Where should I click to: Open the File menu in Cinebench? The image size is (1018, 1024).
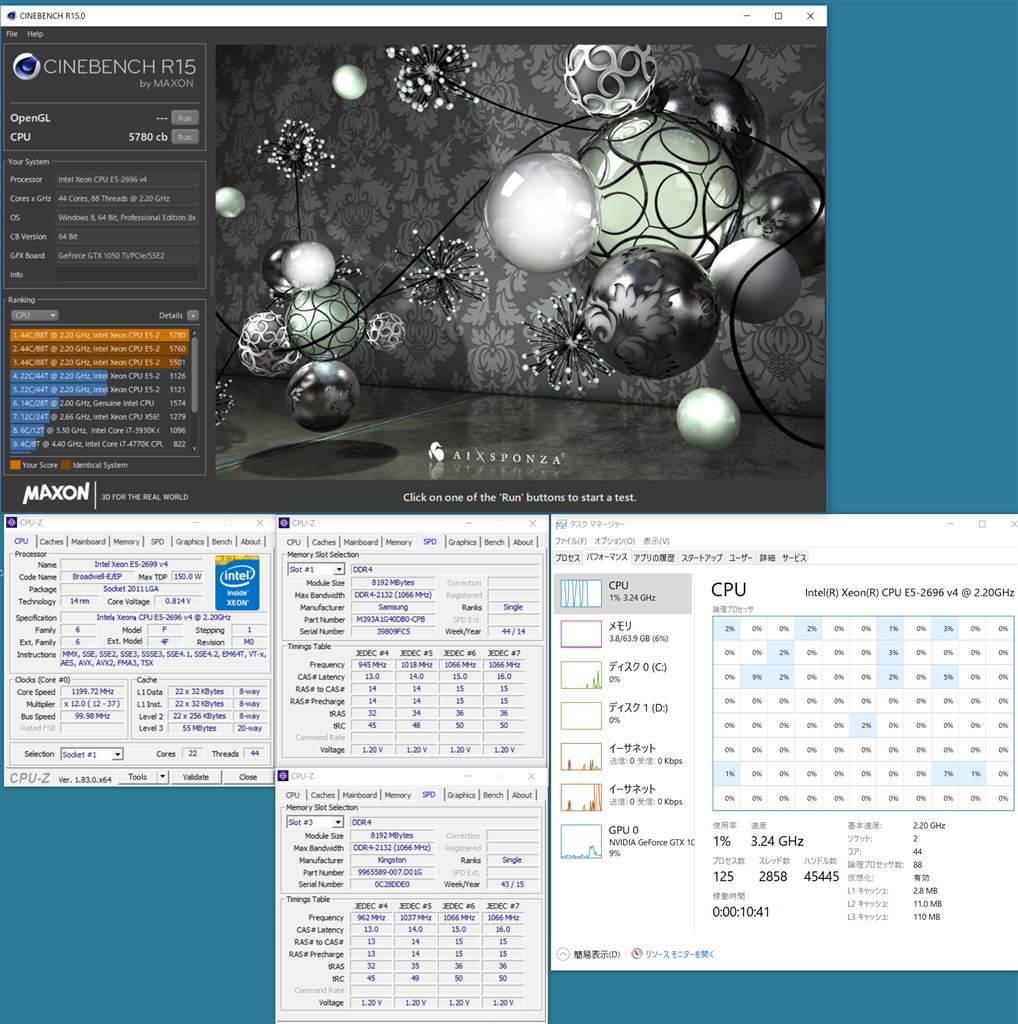click(12, 34)
